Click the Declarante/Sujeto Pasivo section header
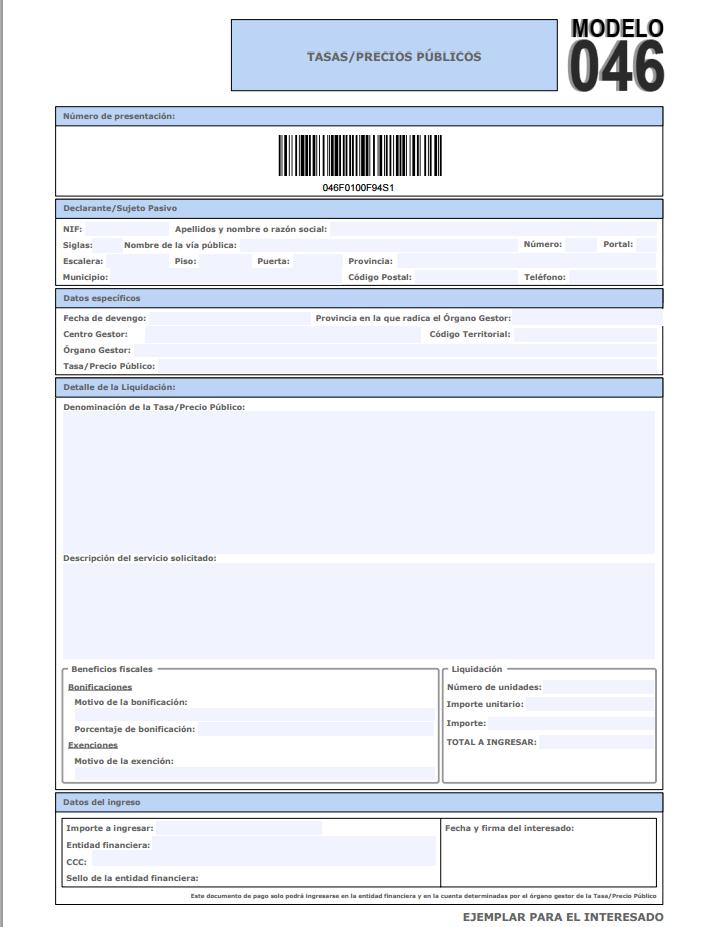Viewport: 714px width, 927px height. point(359,209)
